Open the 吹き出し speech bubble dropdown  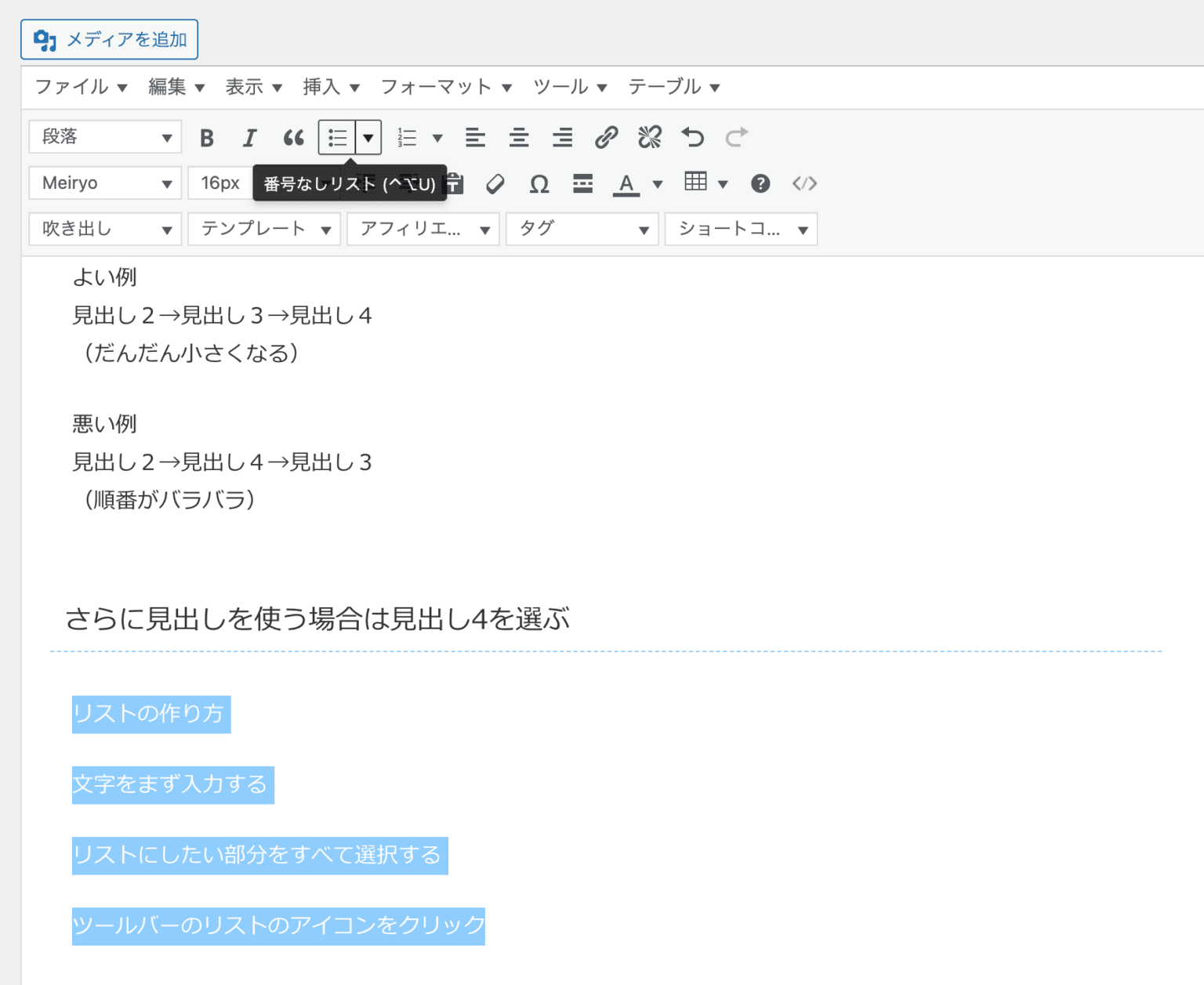tap(104, 229)
